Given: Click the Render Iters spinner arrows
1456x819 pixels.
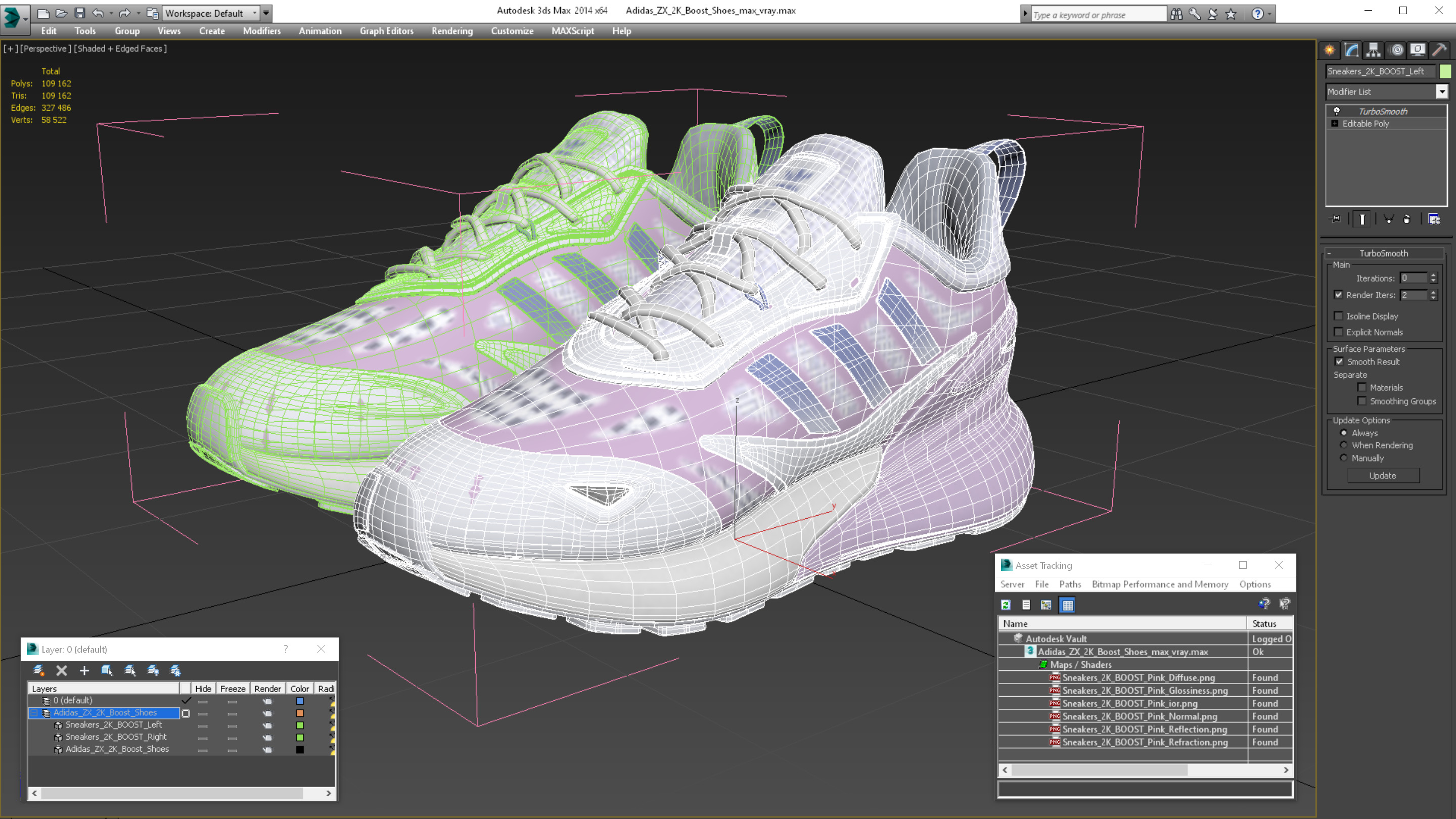Looking at the screenshot, I should 1433,294.
